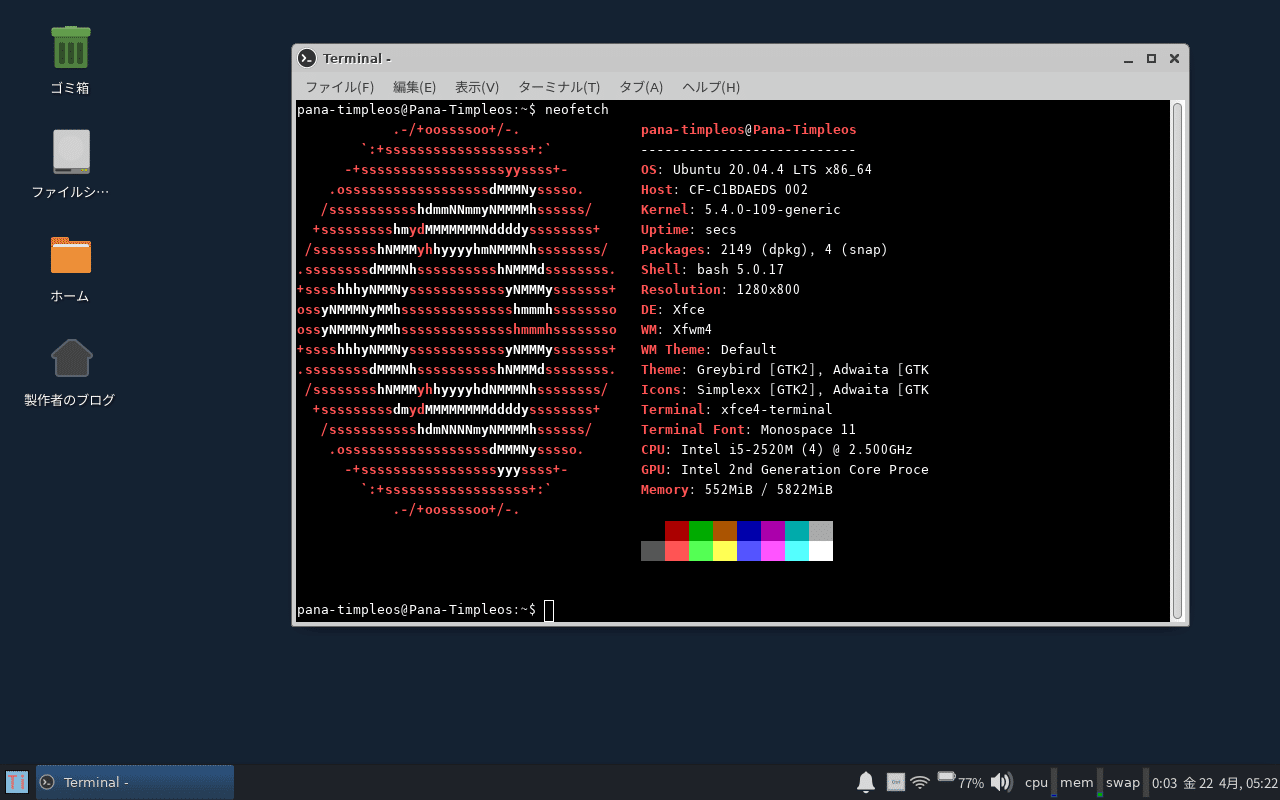Open the speaker volume control
Screen dimensions: 1280x800
click(x=1001, y=782)
